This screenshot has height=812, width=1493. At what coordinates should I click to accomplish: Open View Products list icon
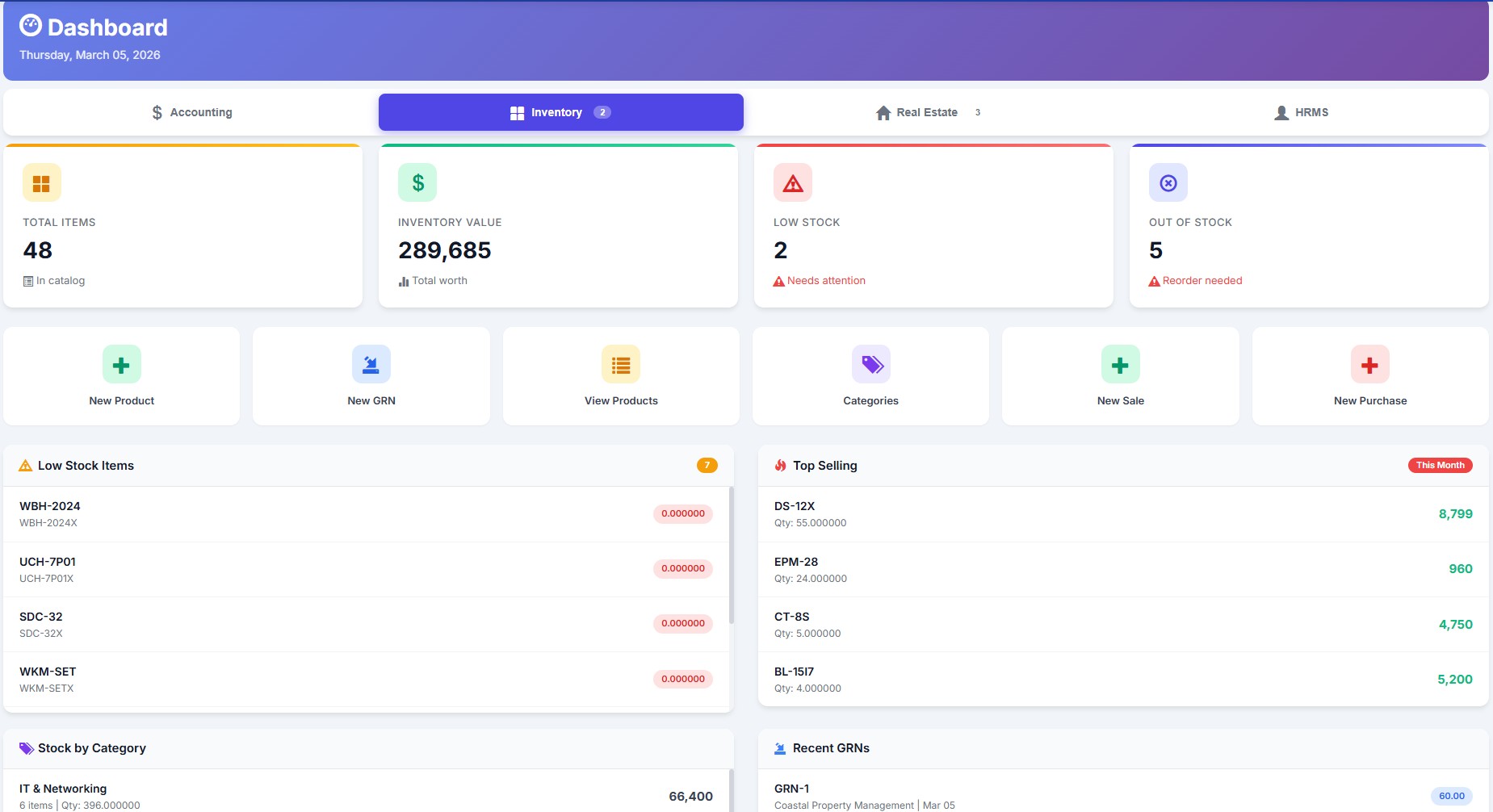pos(621,366)
